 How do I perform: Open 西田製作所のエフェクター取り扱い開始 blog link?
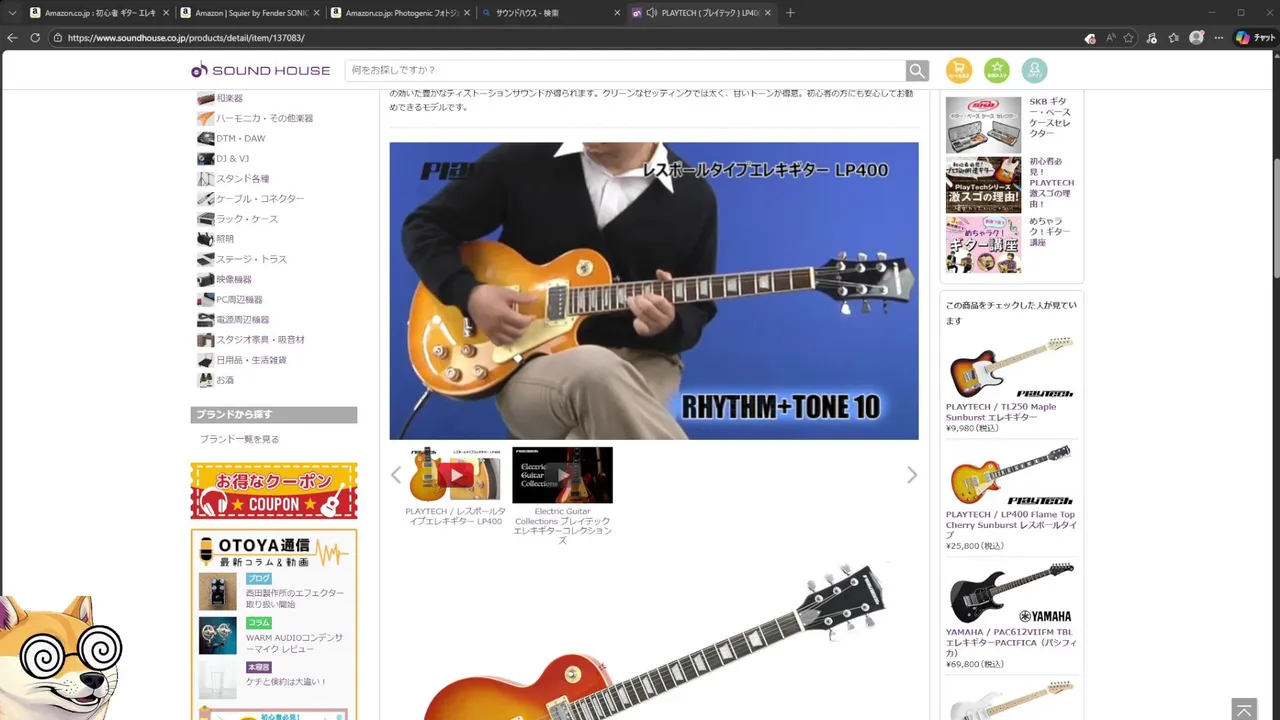pos(295,599)
